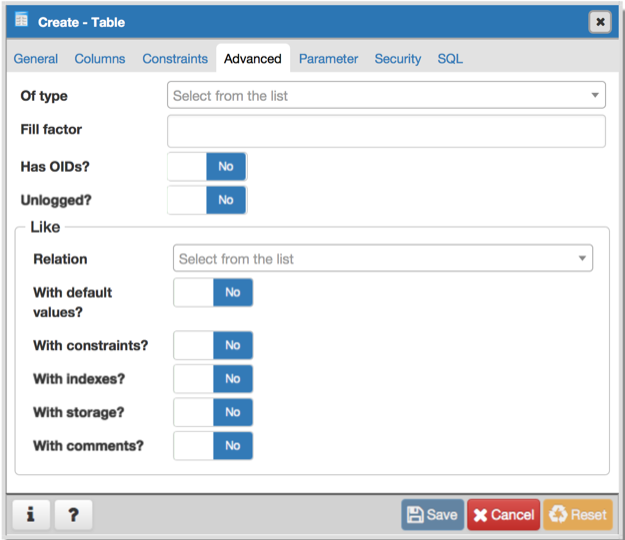The width and height of the screenshot is (625, 540).
Task: Switch to the General tab
Action: [36, 59]
